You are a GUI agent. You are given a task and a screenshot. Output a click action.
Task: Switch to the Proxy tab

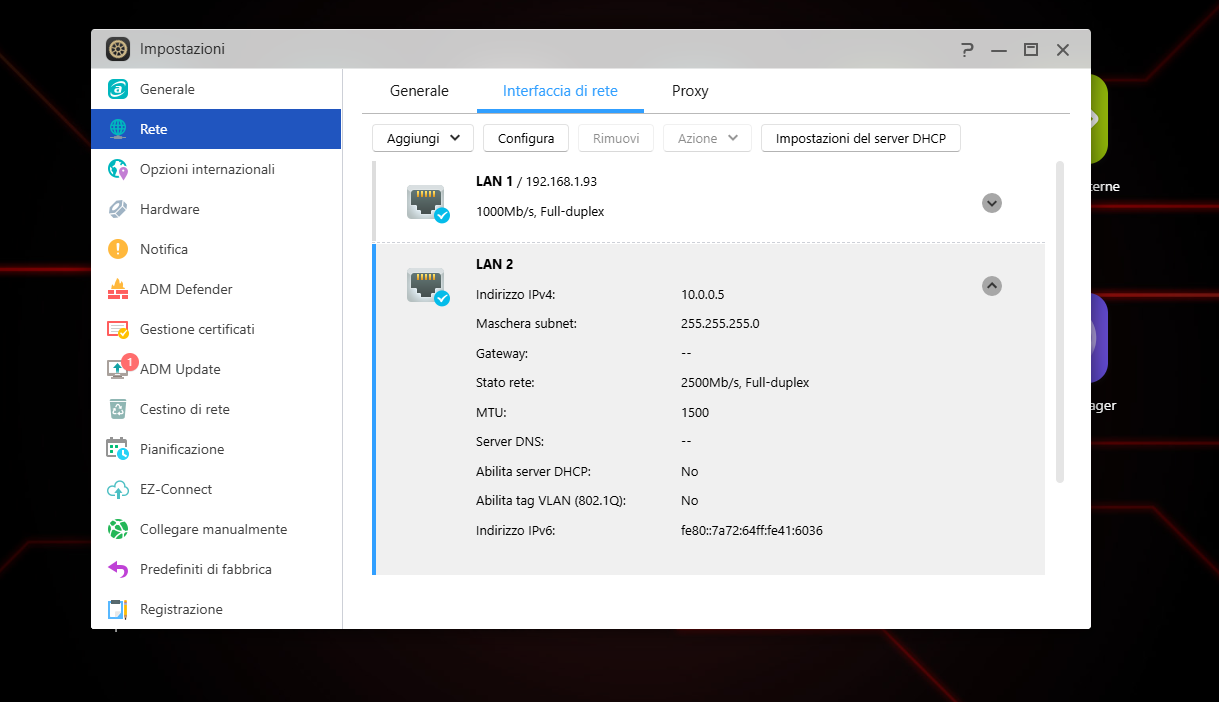click(x=690, y=91)
